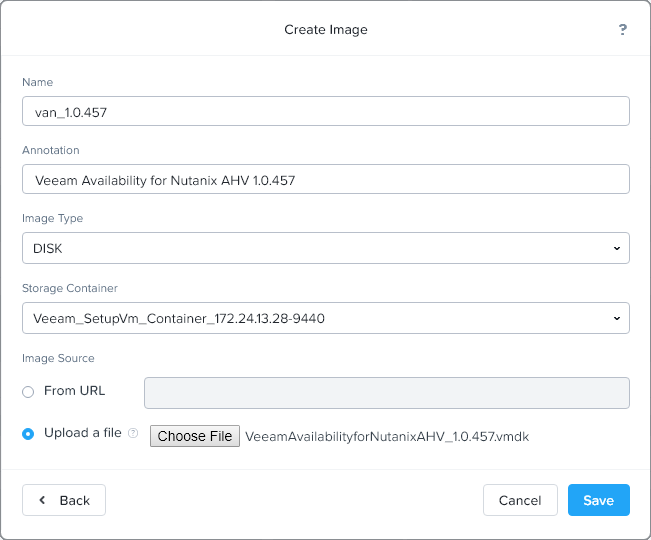This screenshot has height=540, width=651.
Task: Open the Image Type dropdown showing DISK
Action: 326,248
